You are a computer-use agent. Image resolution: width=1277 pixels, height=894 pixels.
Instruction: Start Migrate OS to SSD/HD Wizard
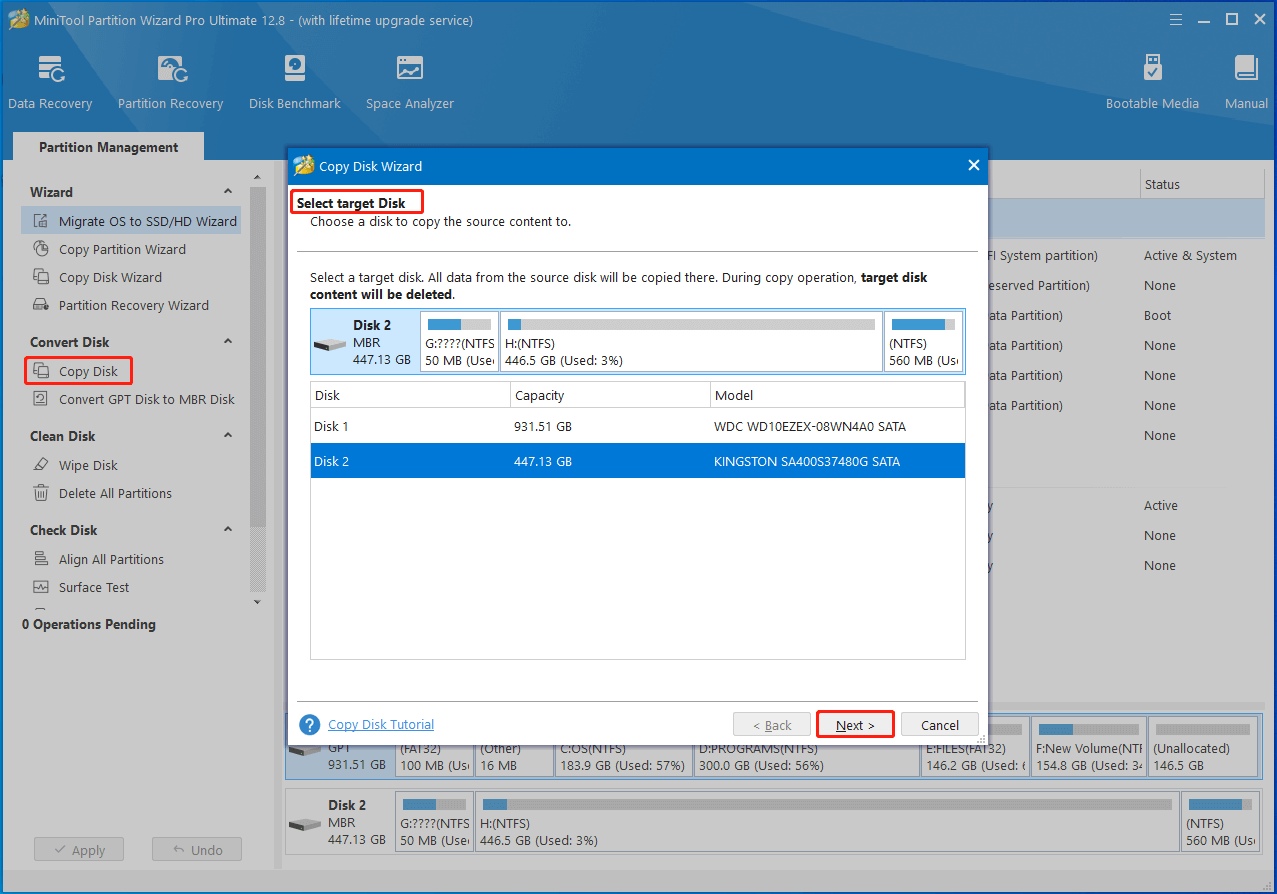[x=131, y=221]
